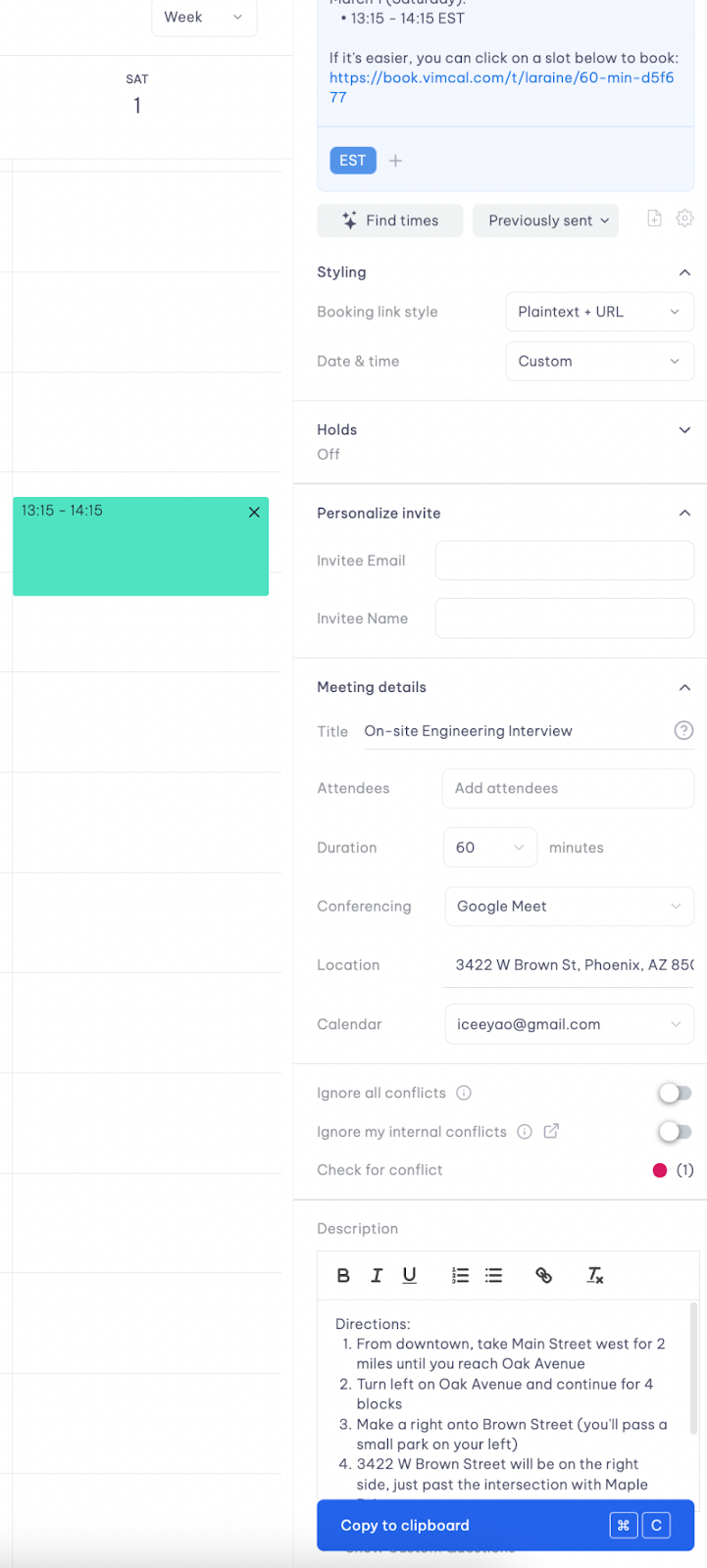Screen dimensions: 707x1568
Task: Enable Ignore all conflicts toggle
Action: click(x=675, y=1093)
